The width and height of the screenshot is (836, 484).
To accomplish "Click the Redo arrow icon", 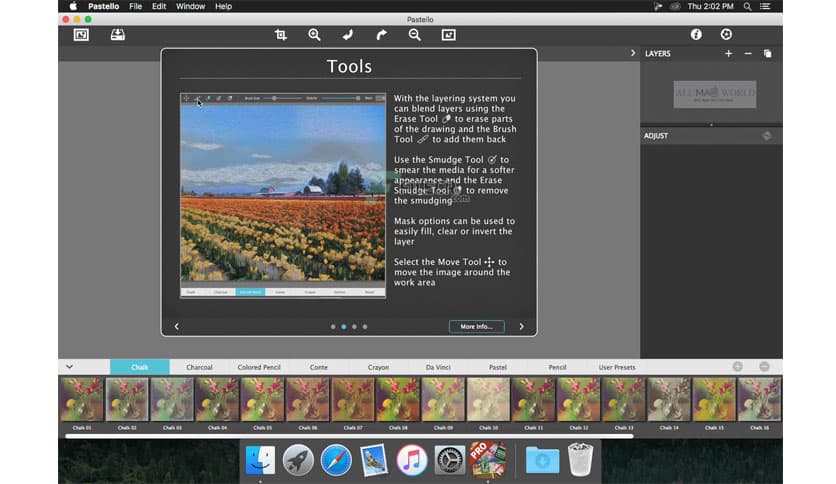I will 381,35.
